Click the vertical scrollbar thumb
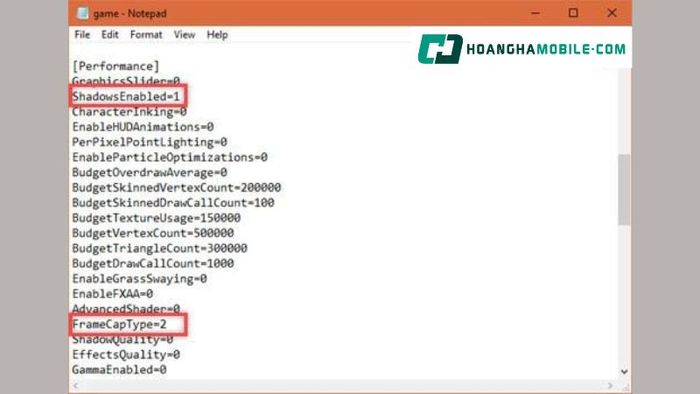 click(x=624, y=190)
